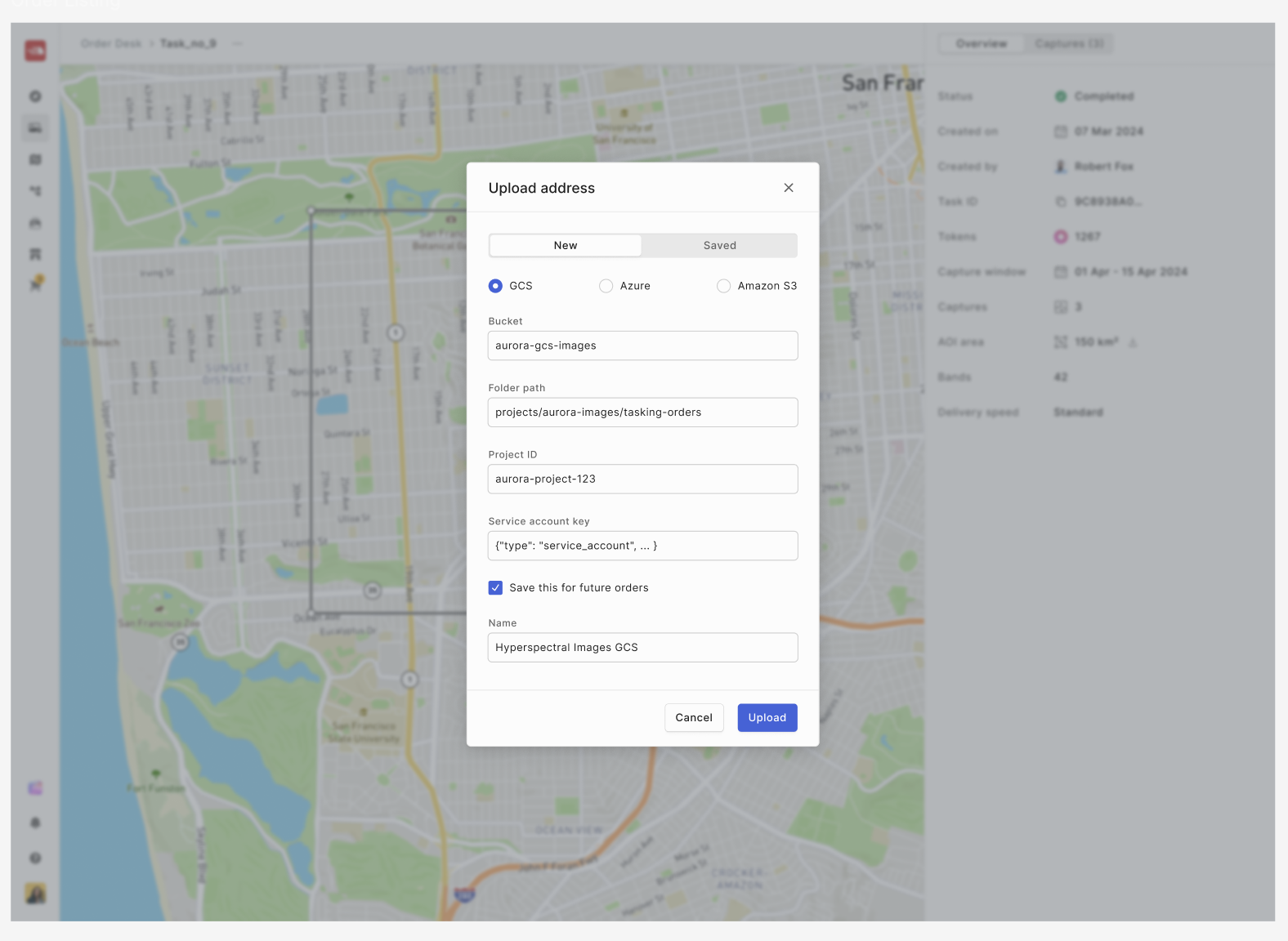1288x941 pixels.
Task: Click the Upload button
Action: coord(767,718)
